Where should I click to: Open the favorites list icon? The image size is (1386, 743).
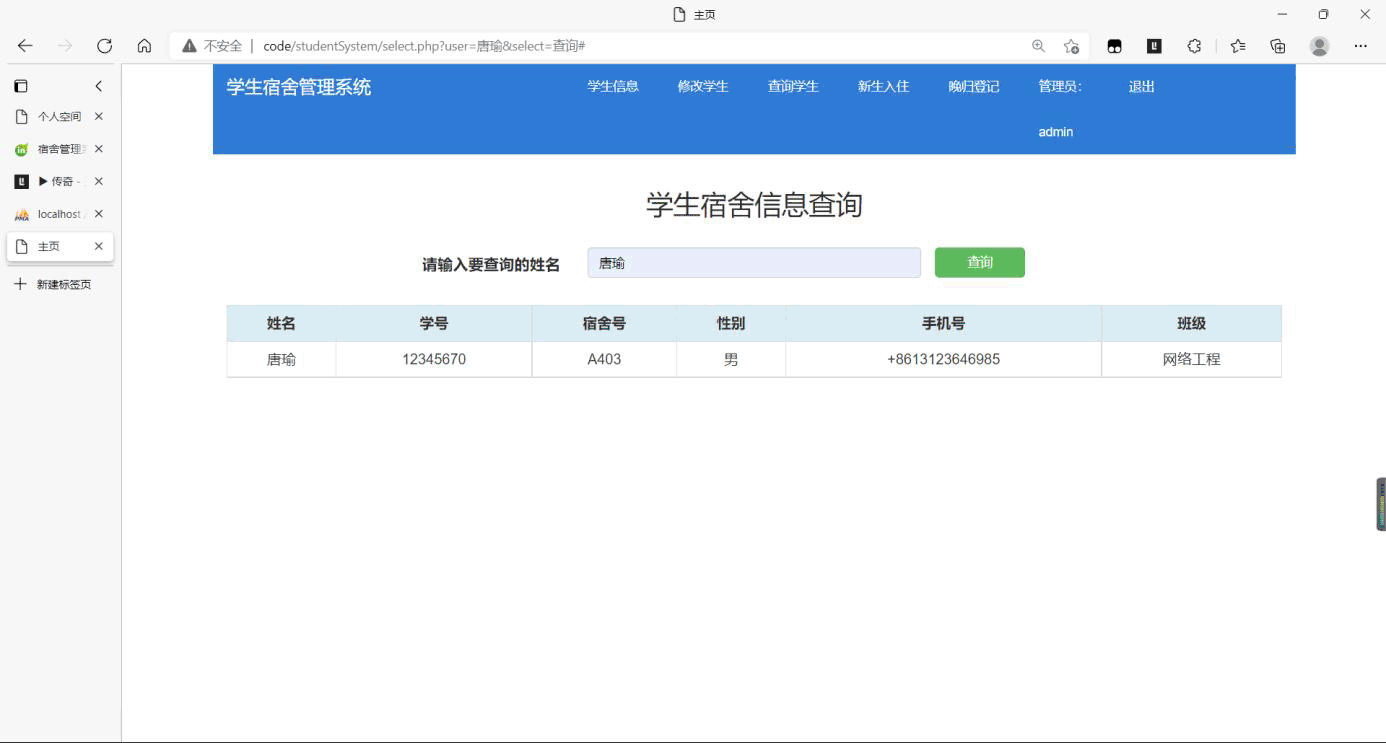[1238, 46]
